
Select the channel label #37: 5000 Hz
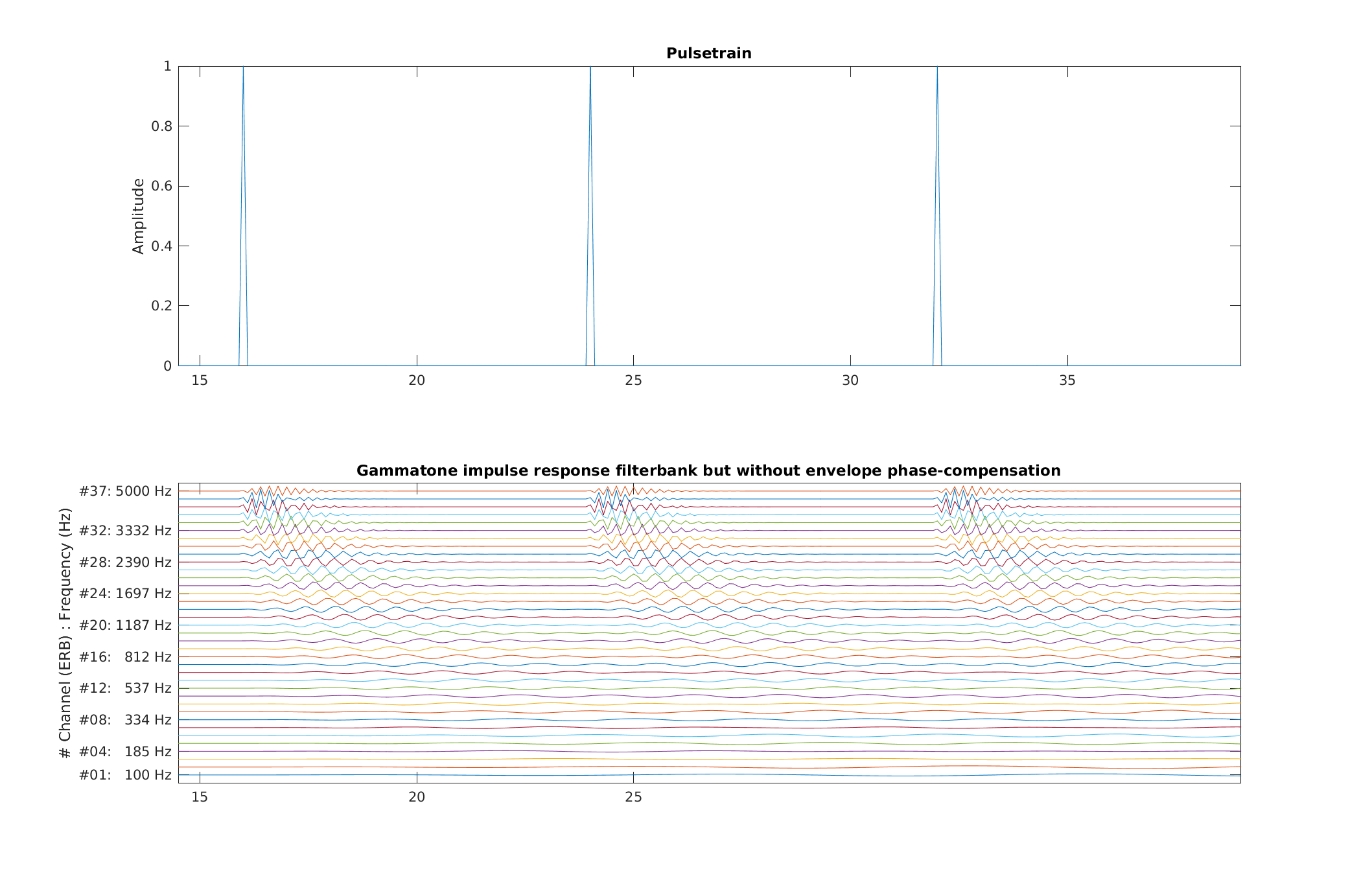click(126, 491)
